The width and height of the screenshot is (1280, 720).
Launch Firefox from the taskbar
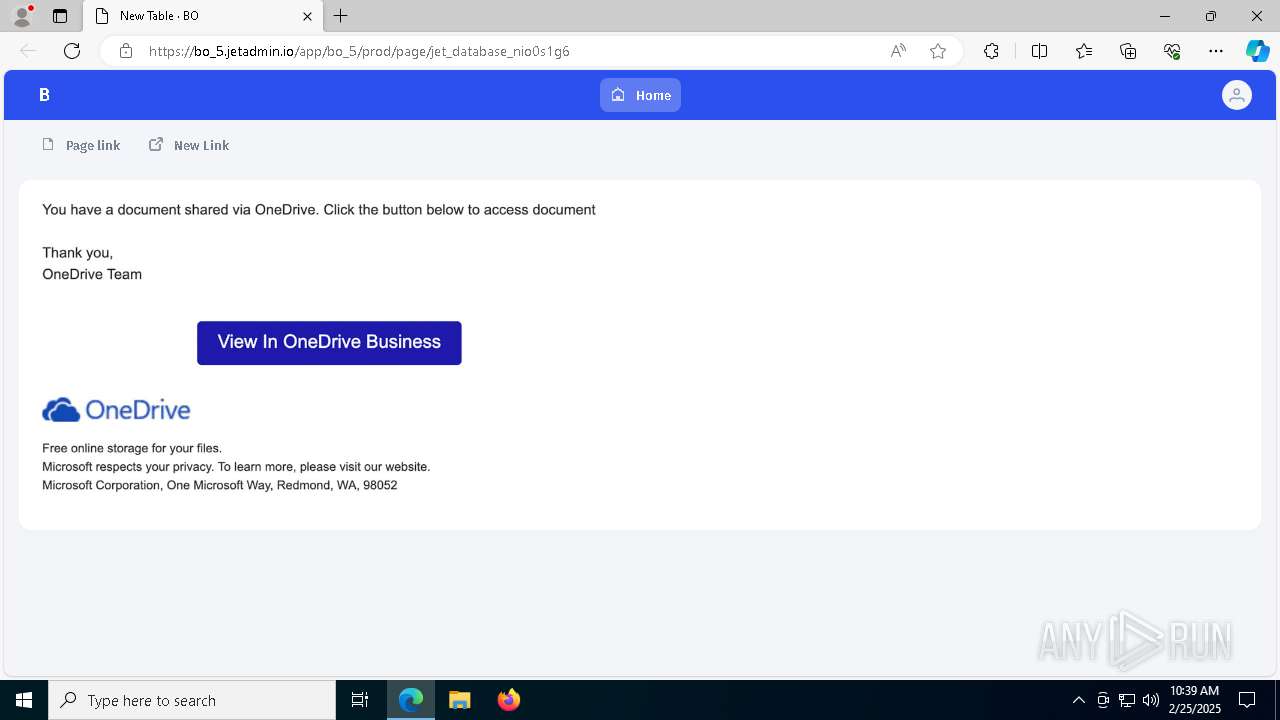click(509, 700)
